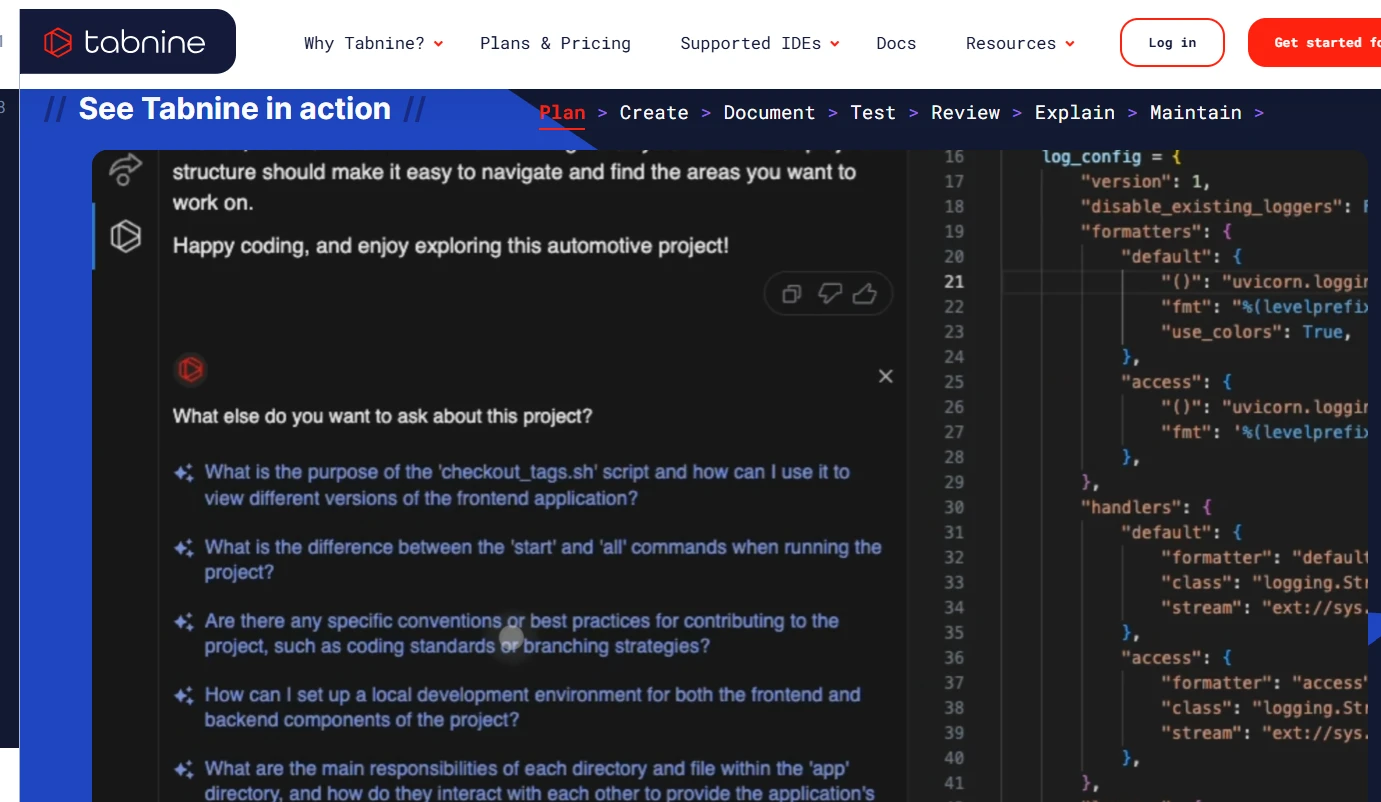Viewport: 1381px width, 802px height.
Task: Expand the Supported IDEs menu
Action: coord(759,43)
